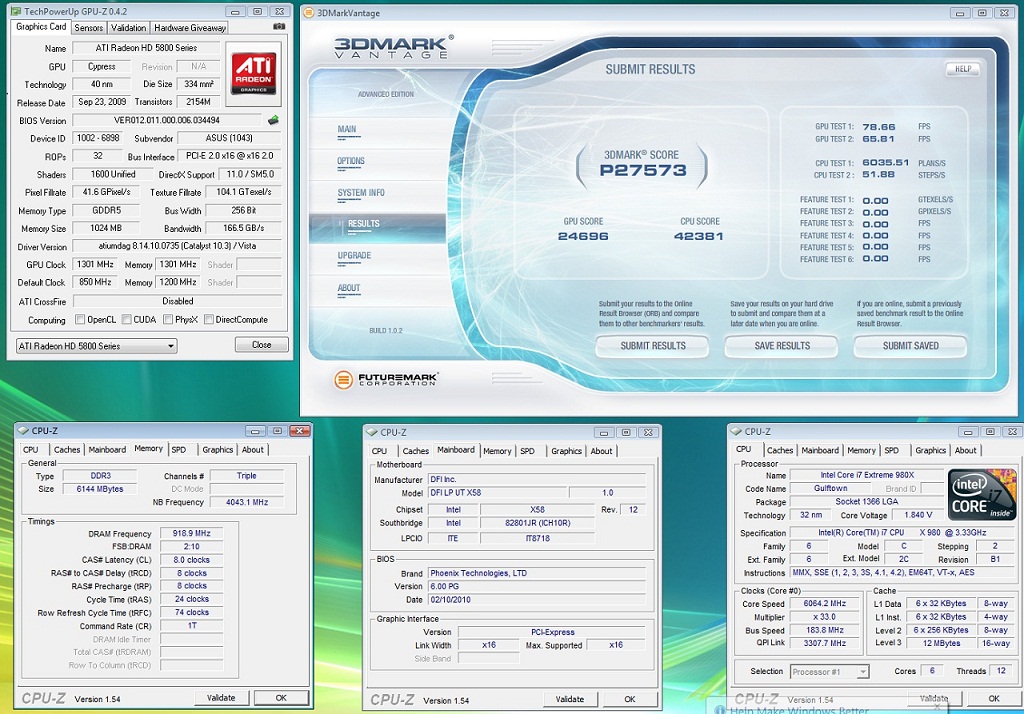Click the GPU Test 1 value 78.66

tap(879, 127)
